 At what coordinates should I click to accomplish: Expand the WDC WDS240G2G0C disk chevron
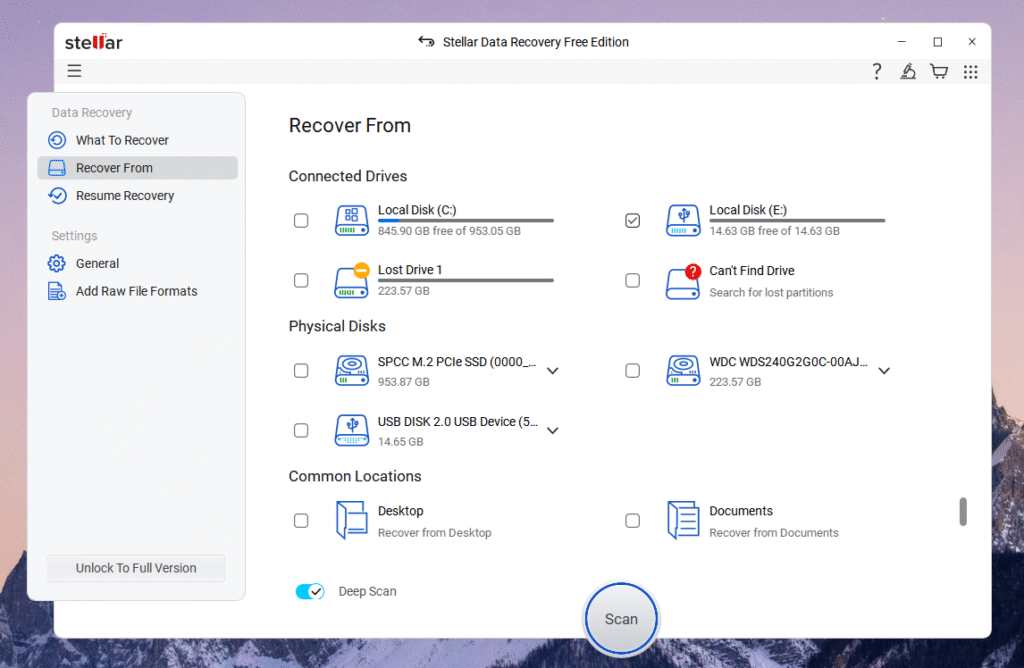(x=884, y=371)
